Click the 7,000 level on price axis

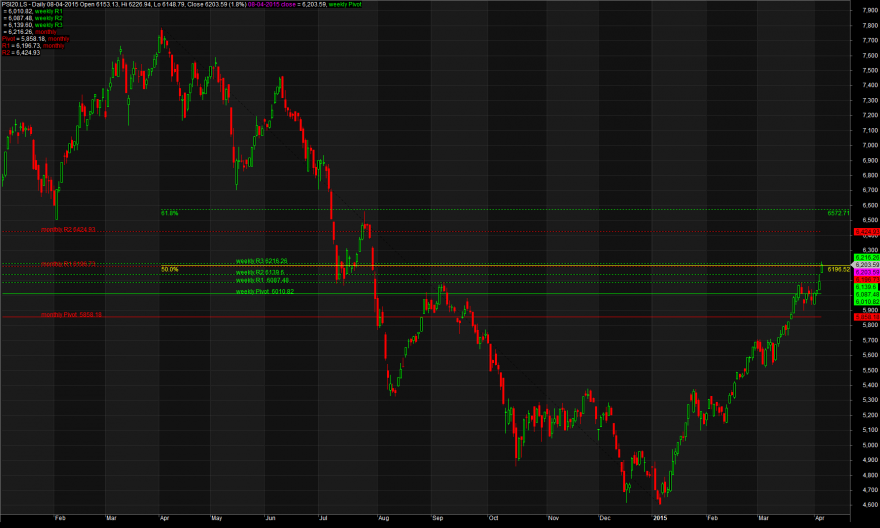pos(870,145)
